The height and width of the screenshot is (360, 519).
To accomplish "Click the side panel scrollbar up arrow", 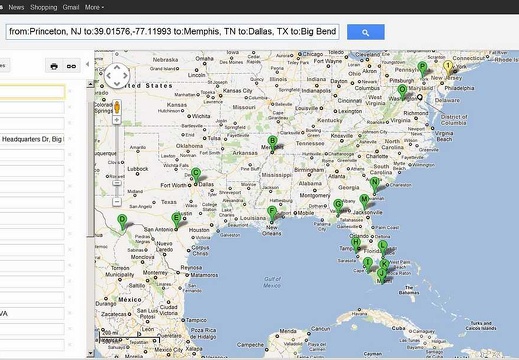I will pyautogui.click(x=90, y=84).
